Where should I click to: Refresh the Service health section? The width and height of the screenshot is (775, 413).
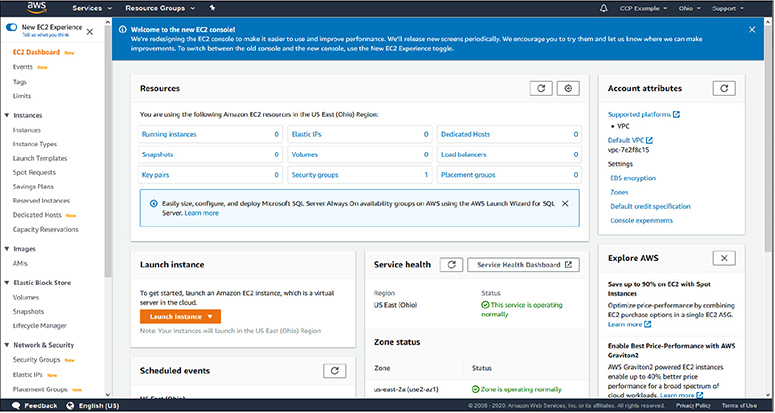pos(450,265)
